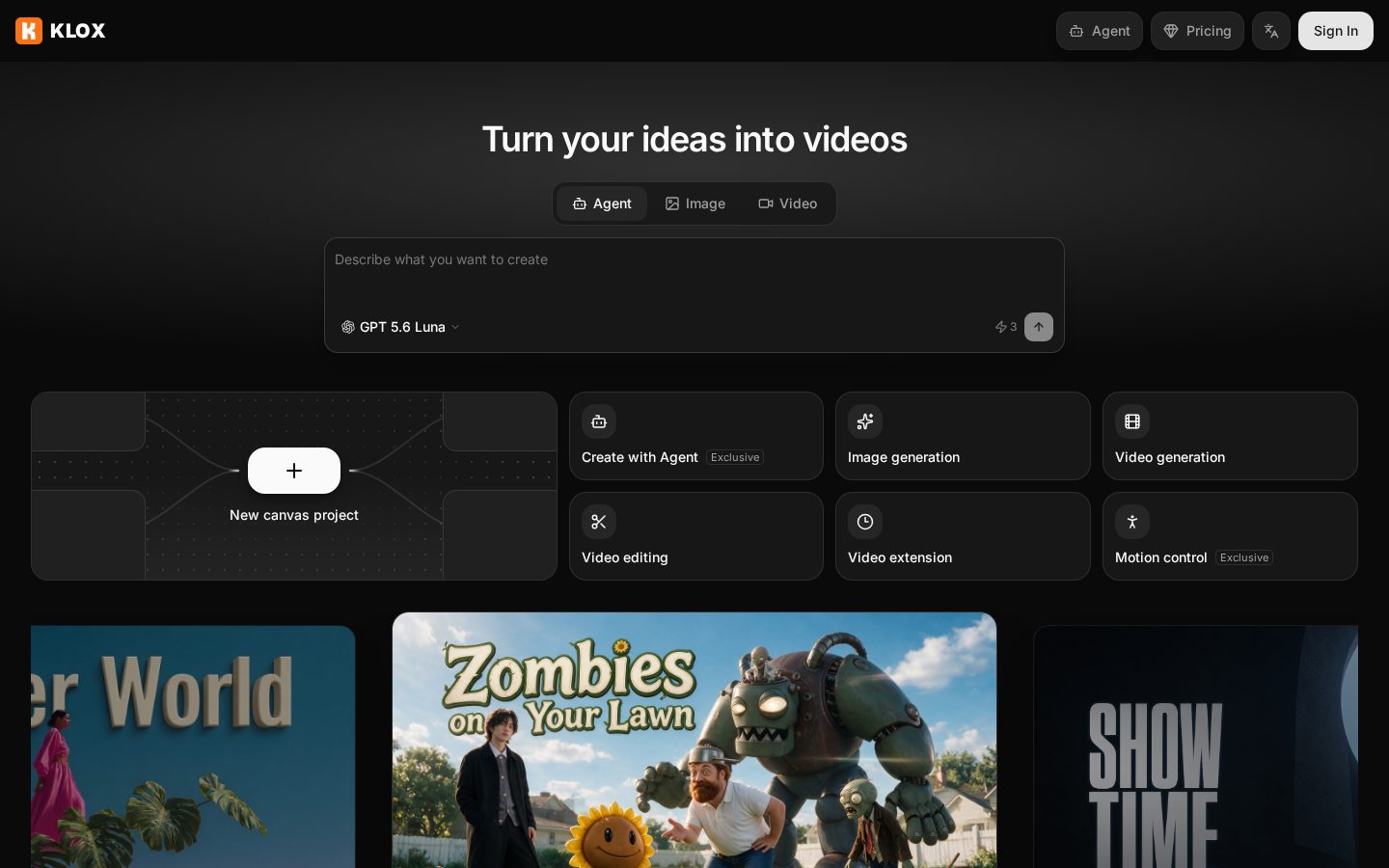The height and width of the screenshot is (868, 1389).
Task: Click the Video editing label
Action: click(x=625, y=557)
